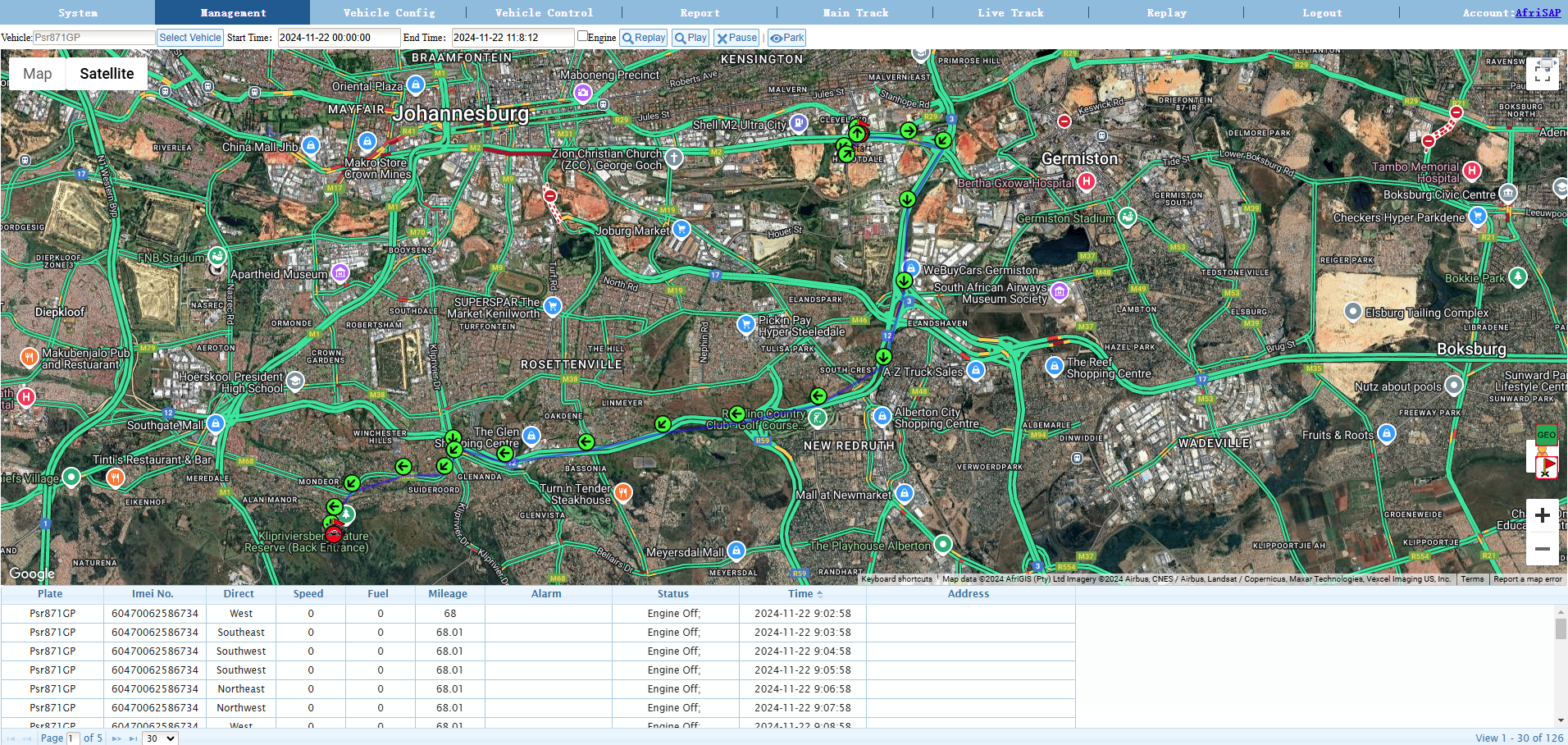The height and width of the screenshot is (745, 1568).
Task: Go to next page of results
Action: click(116, 738)
